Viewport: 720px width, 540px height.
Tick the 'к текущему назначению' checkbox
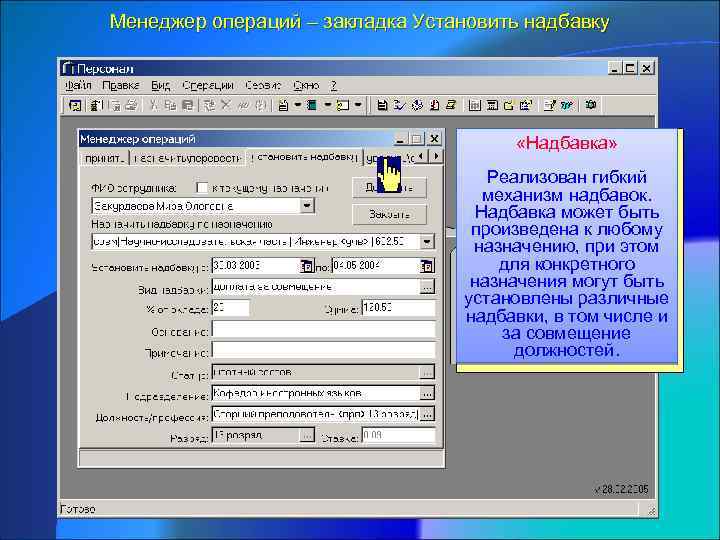tap(202, 188)
